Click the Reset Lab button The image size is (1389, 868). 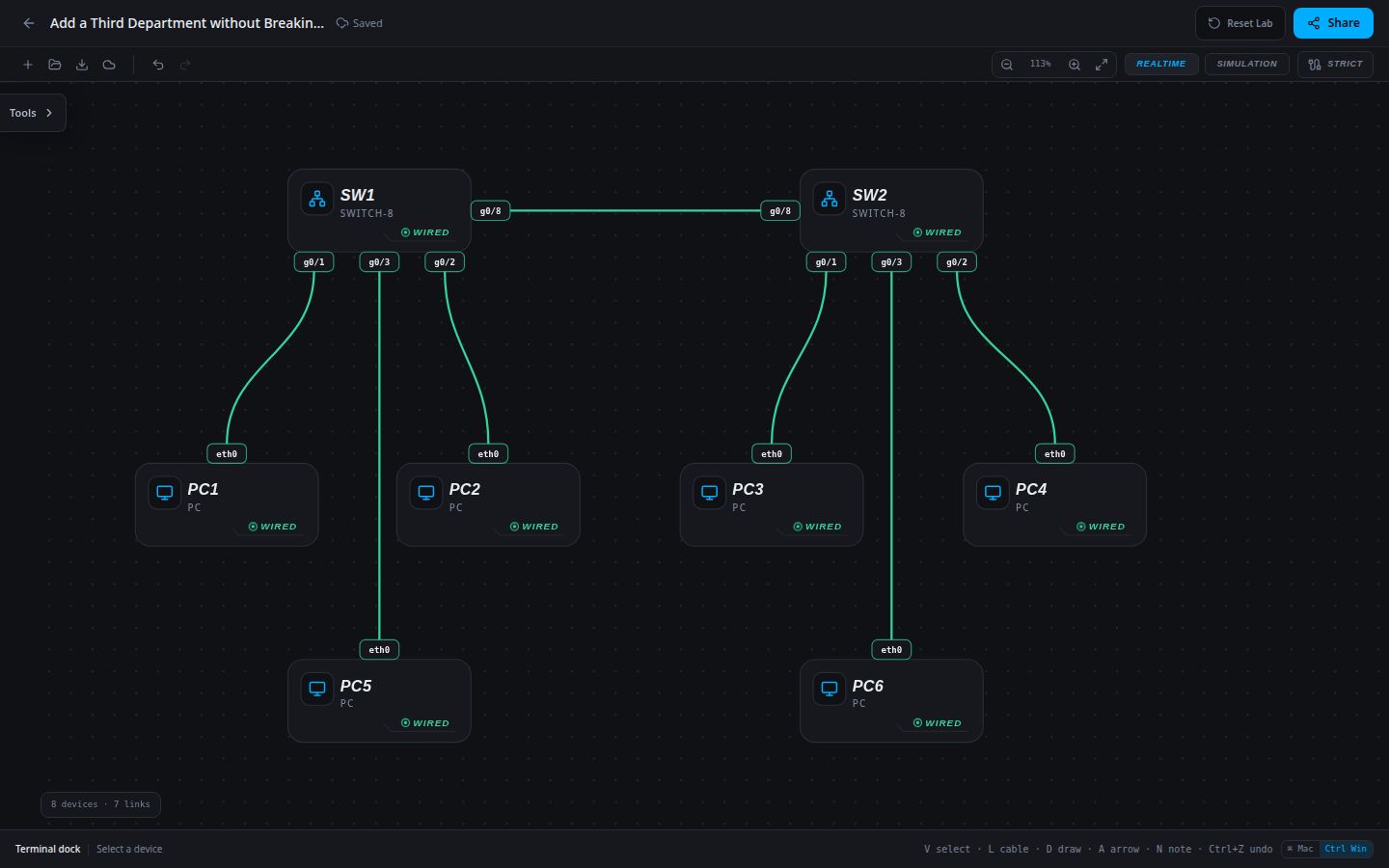tap(1240, 23)
